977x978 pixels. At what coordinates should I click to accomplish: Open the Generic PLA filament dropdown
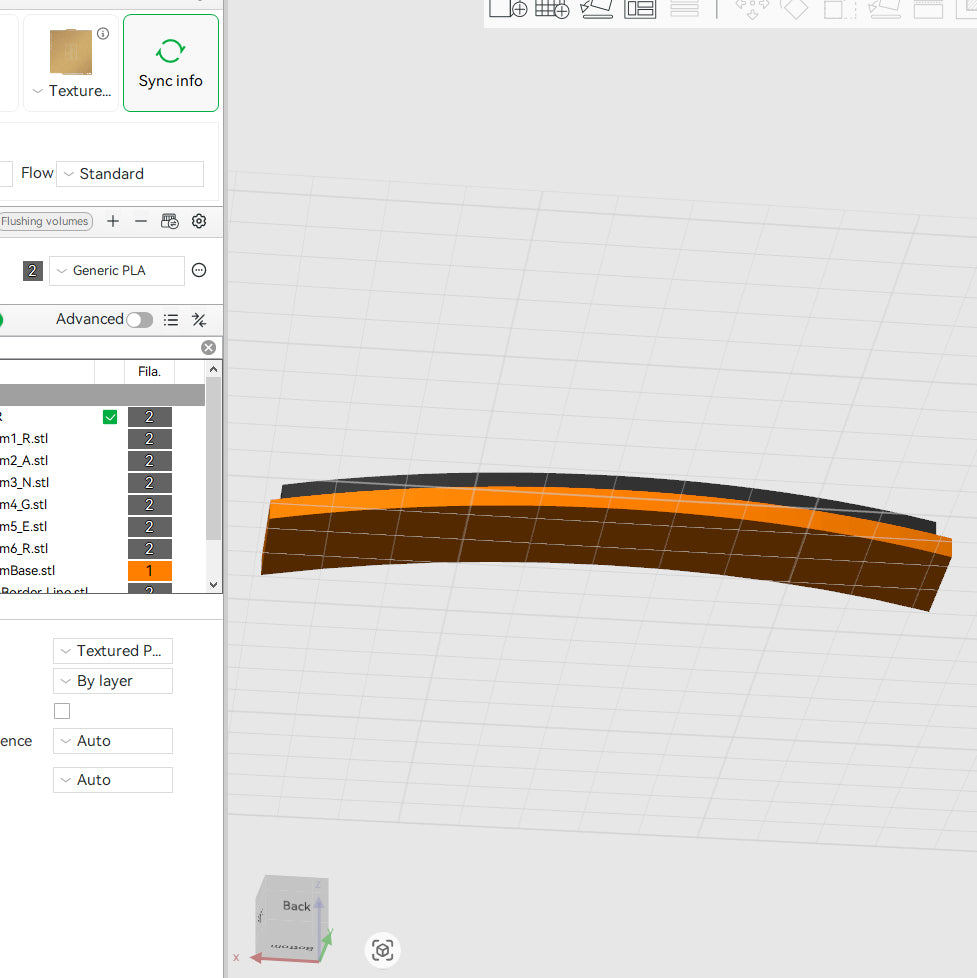[116, 270]
